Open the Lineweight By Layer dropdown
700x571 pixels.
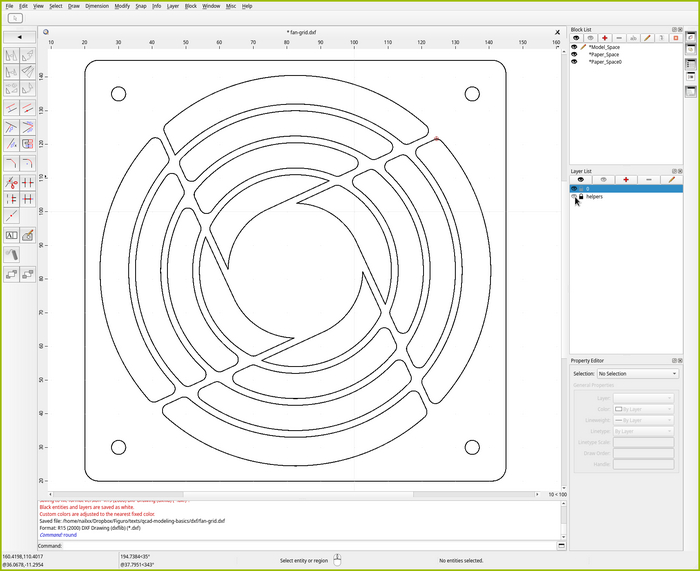644,420
